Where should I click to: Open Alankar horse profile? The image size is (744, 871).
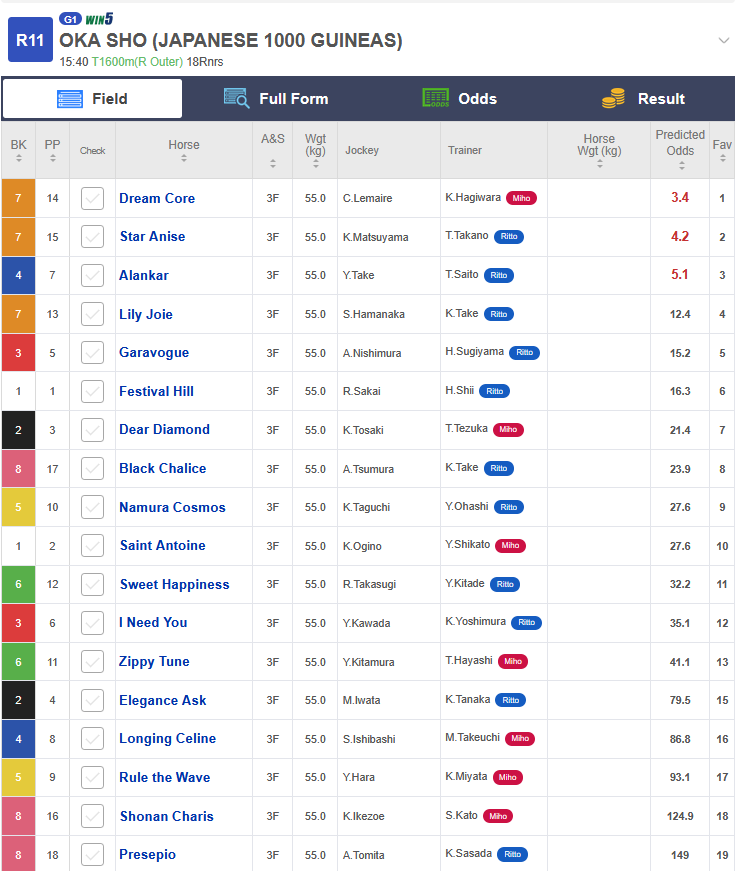click(144, 276)
